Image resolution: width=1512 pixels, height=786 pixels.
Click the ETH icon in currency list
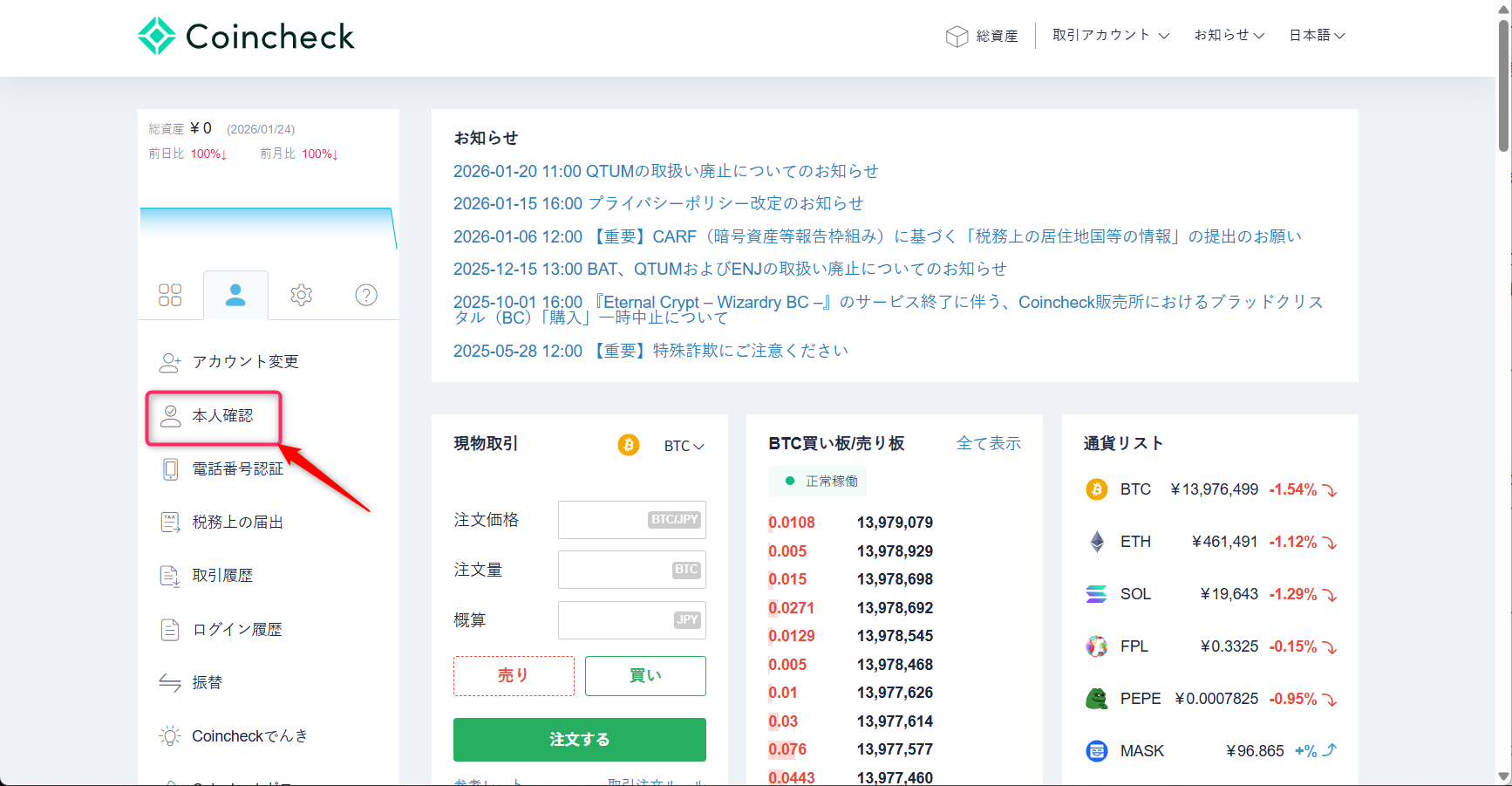click(x=1096, y=541)
